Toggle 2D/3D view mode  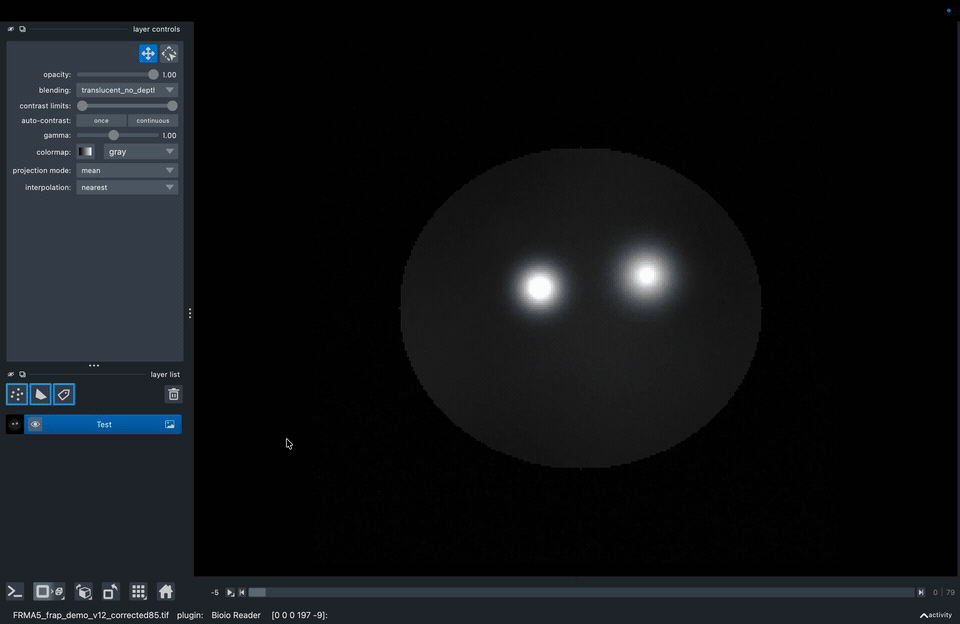49,592
